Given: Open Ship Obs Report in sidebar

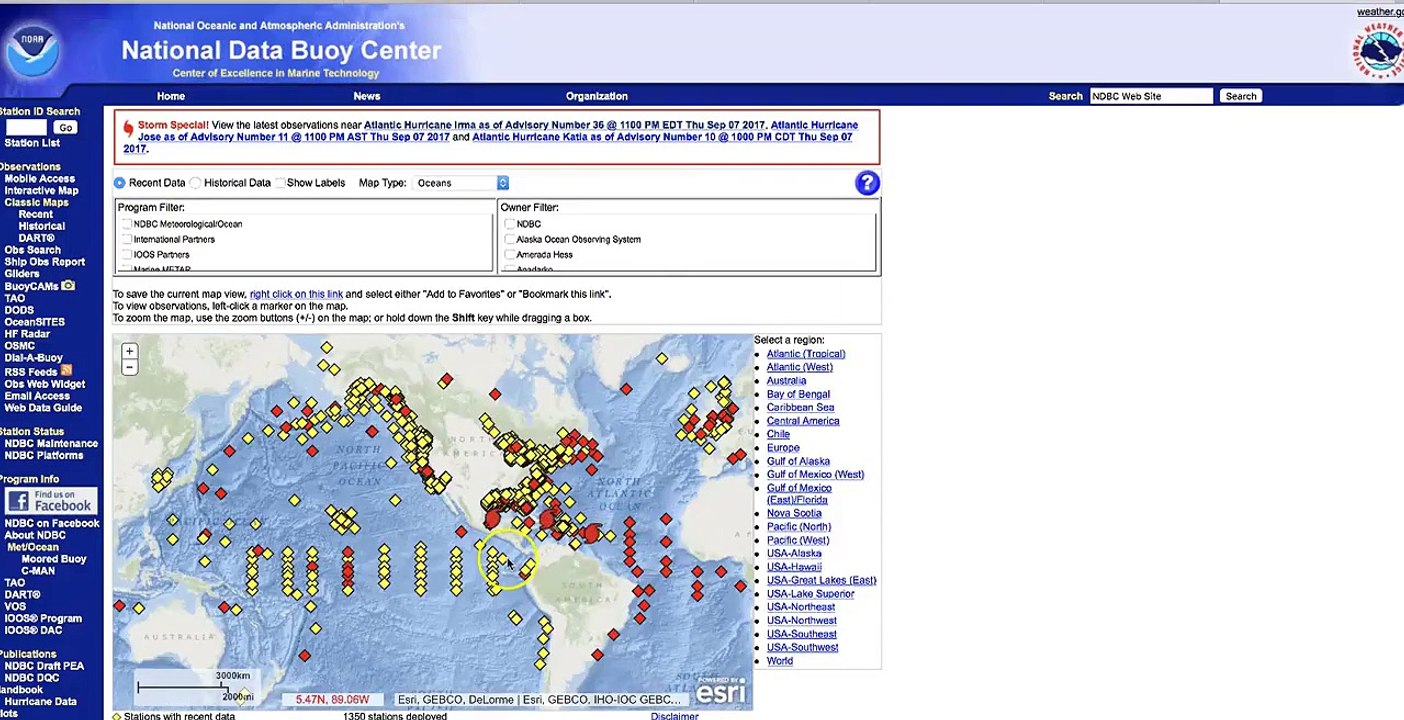Looking at the screenshot, I should tap(45, 262).
